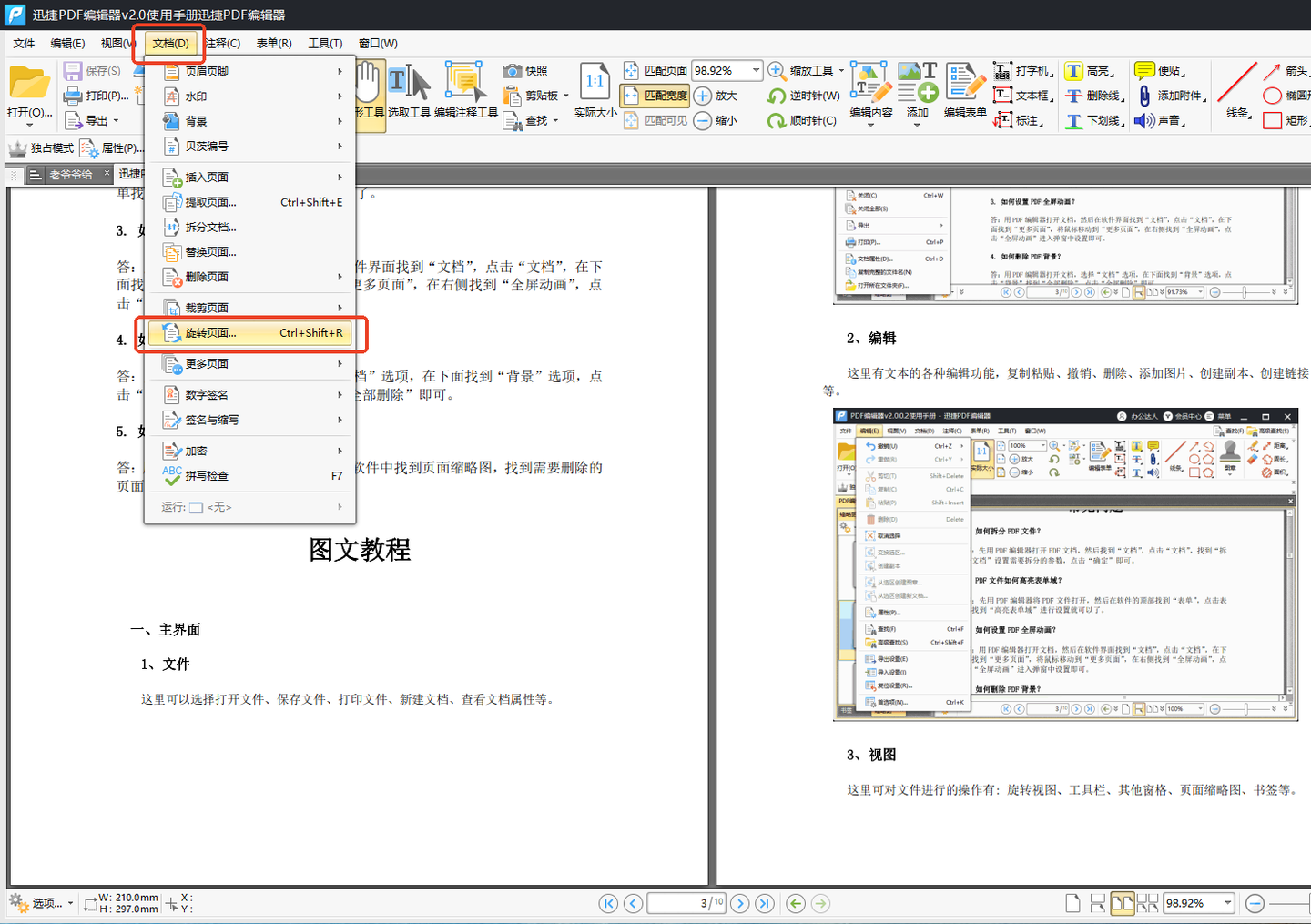1311x924 pixels.
Task: Select the 高亮 highlight tool
Action: [x=1089, y=71]
